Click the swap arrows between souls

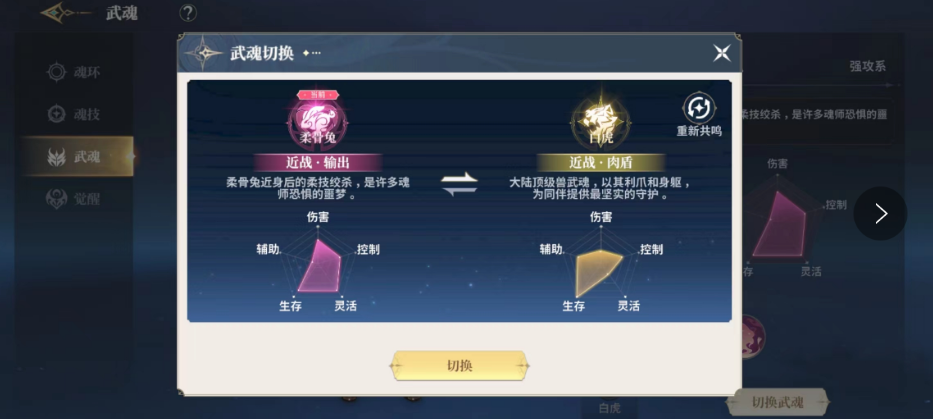click(x=459, y=183)
